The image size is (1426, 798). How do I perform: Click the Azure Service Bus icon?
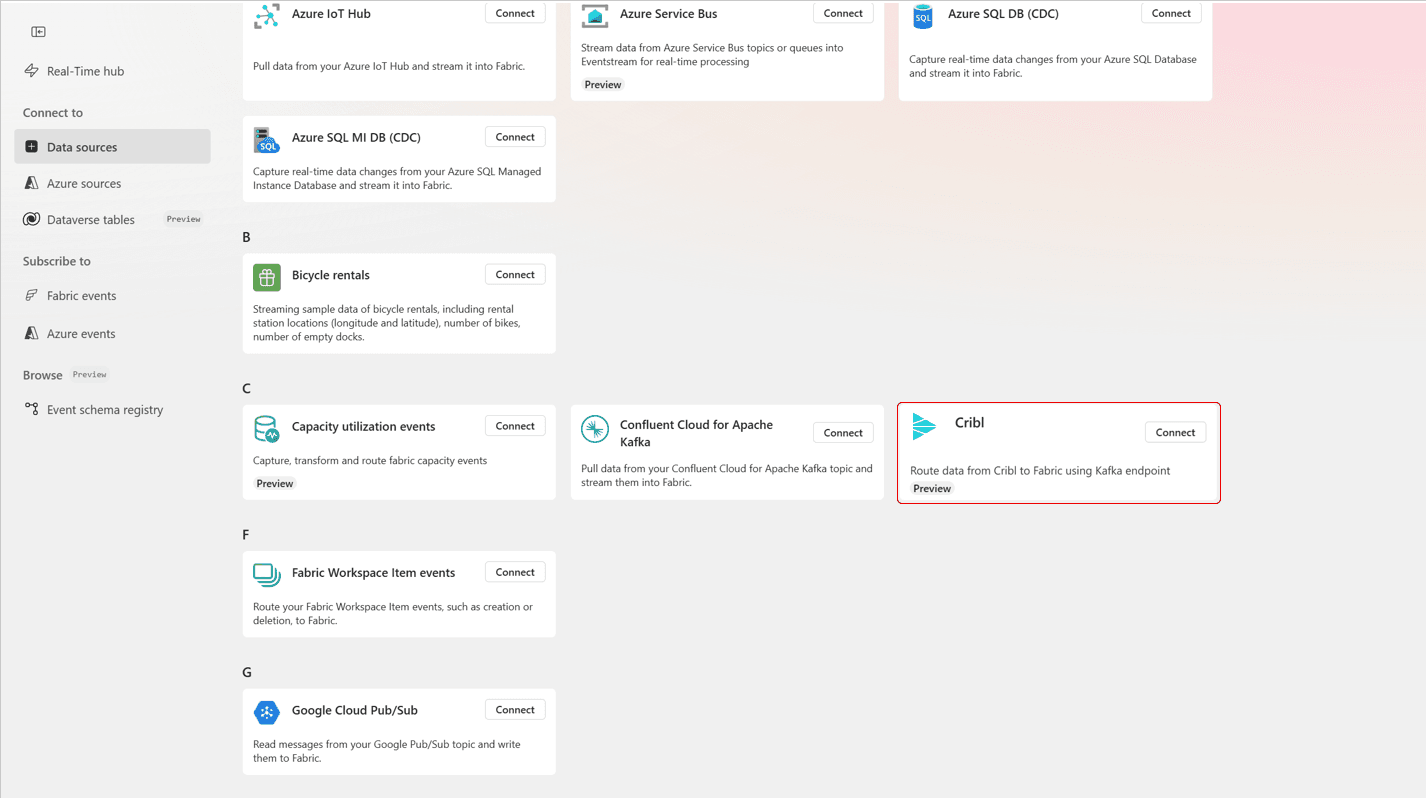[595, 16]
